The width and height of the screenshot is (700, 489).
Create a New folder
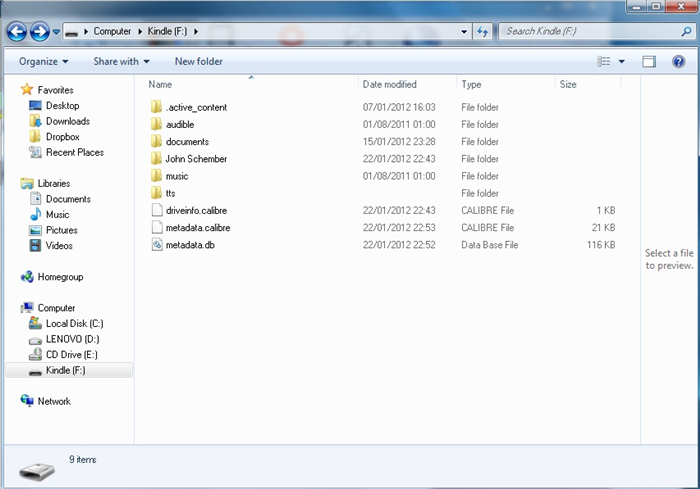[x=199, y=62]
